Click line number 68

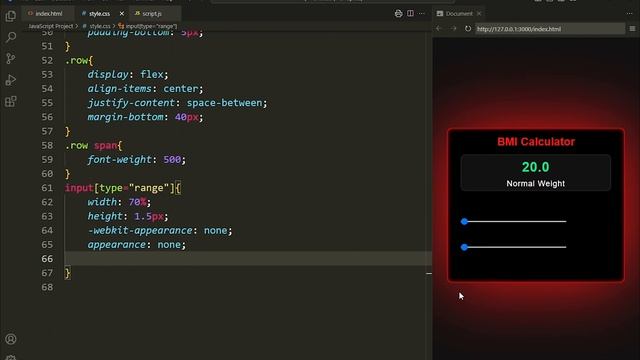47,287
